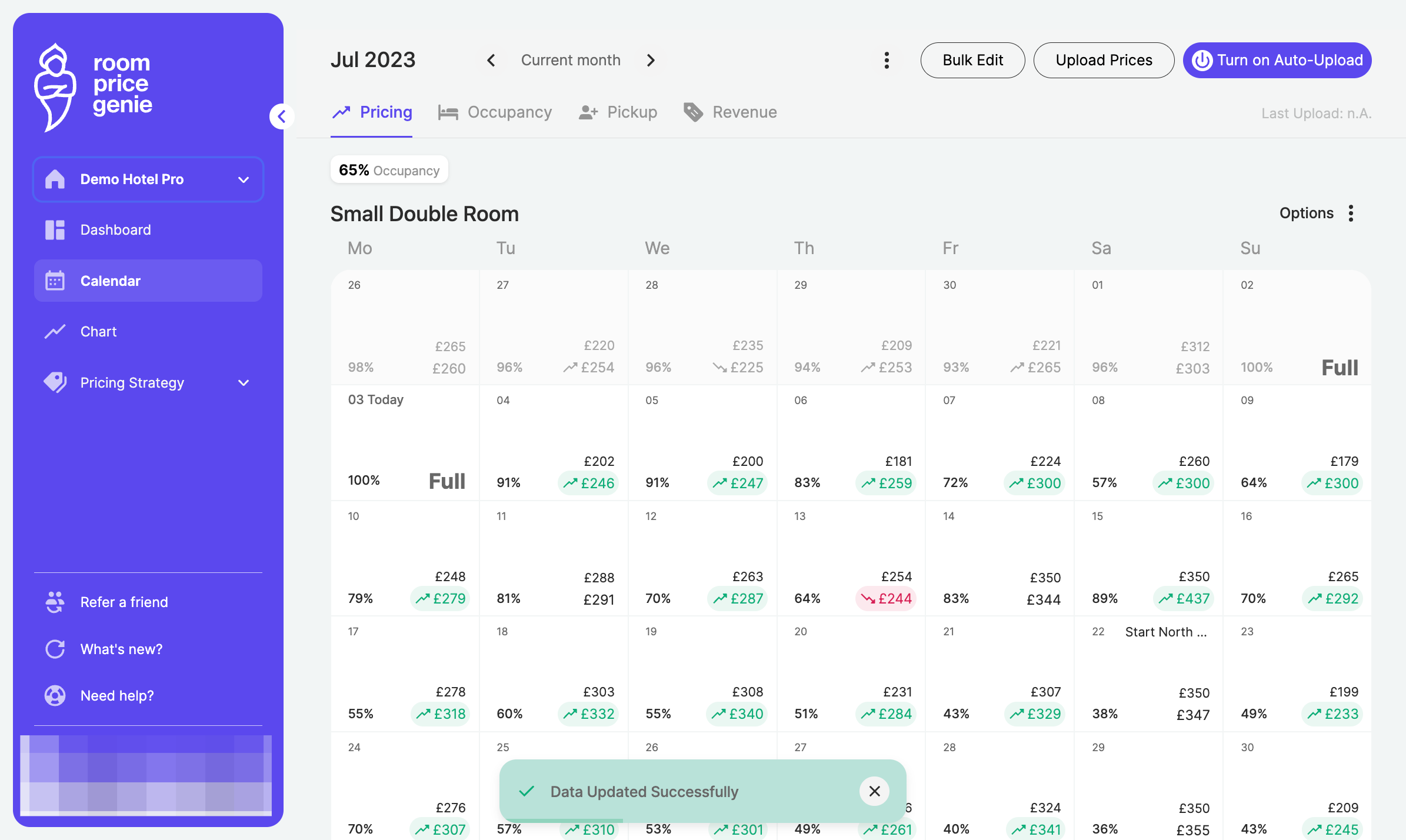The width and height of the screenshot is (1406, 840).
Task: Dismiss the Data Updated Successfully toast
Action: 874,791
